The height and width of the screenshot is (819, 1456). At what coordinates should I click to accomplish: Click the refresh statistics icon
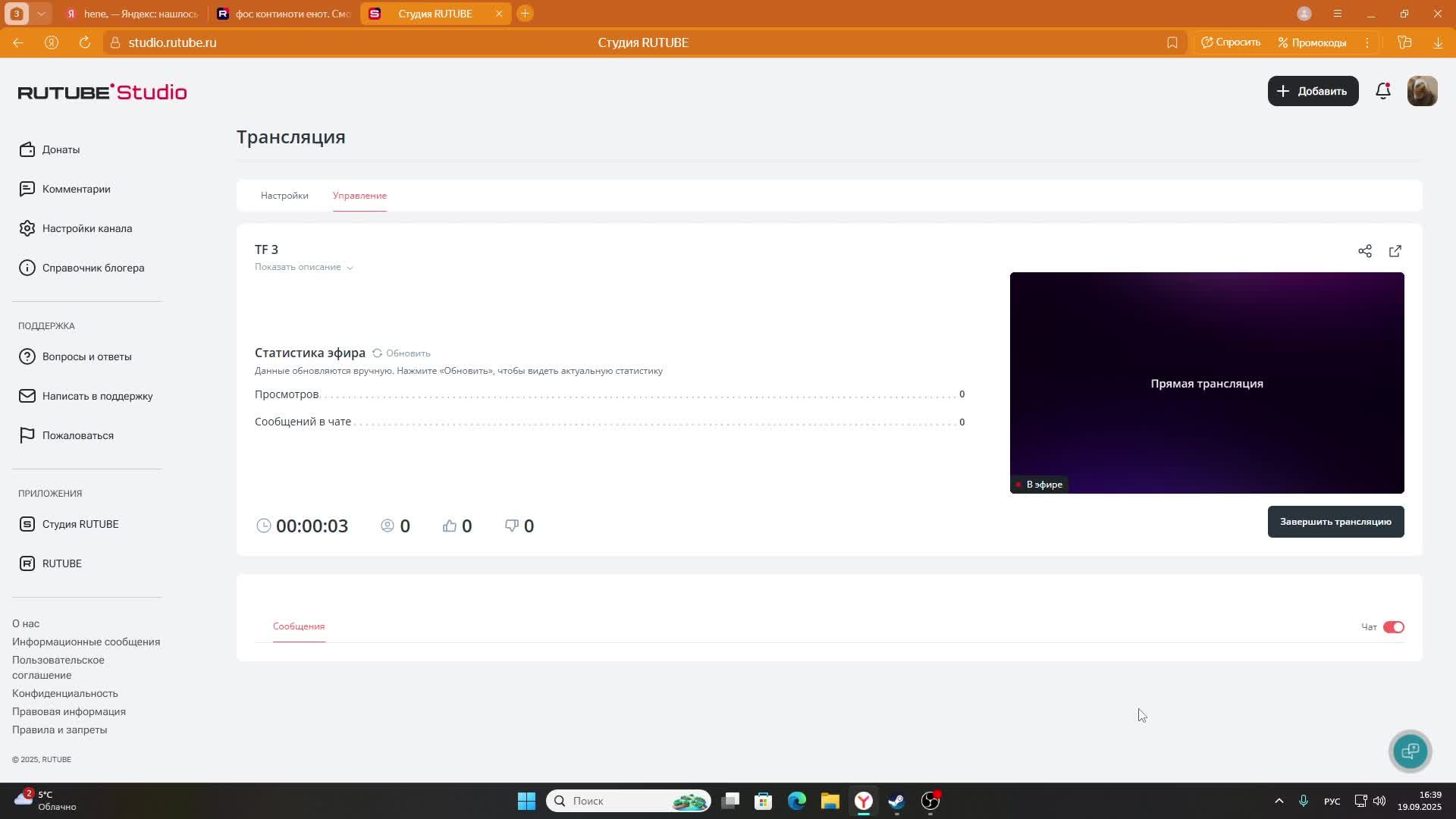[377, 353]
